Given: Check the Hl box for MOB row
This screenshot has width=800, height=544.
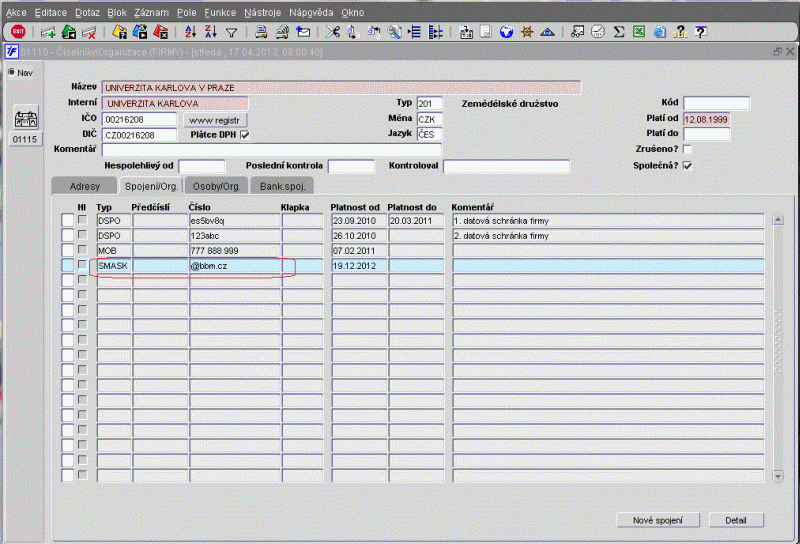Looking at the screenshot, I should tap(82, 250).
